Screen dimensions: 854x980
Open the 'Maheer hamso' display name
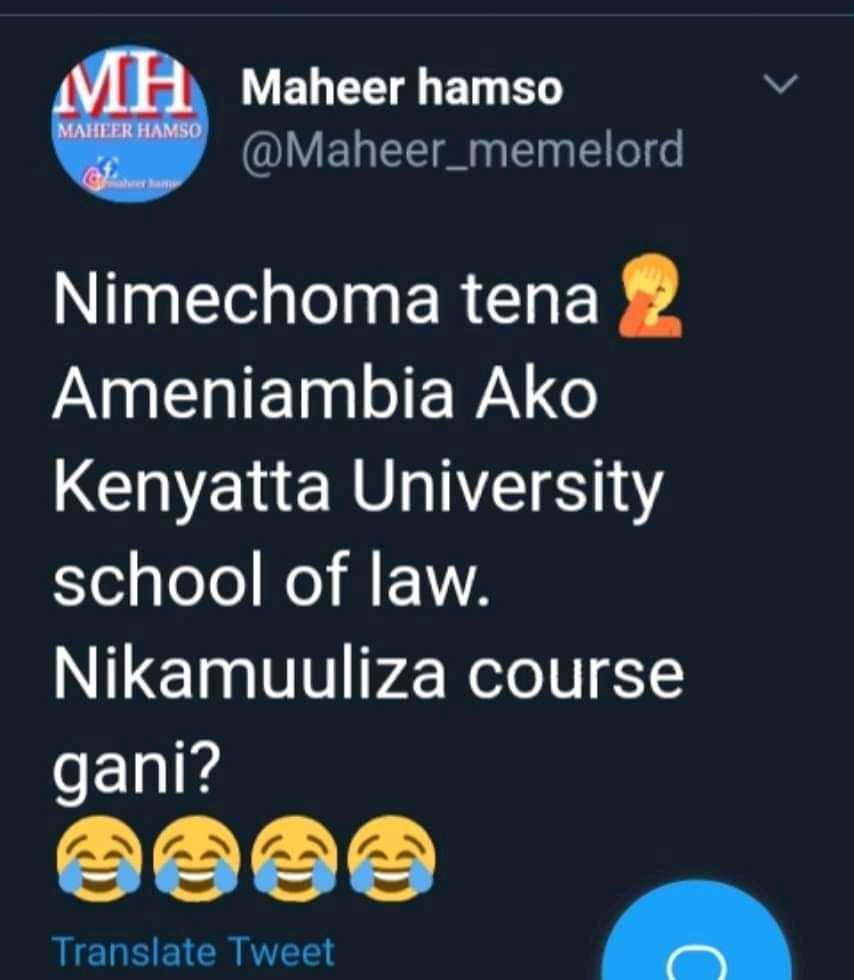402,88
